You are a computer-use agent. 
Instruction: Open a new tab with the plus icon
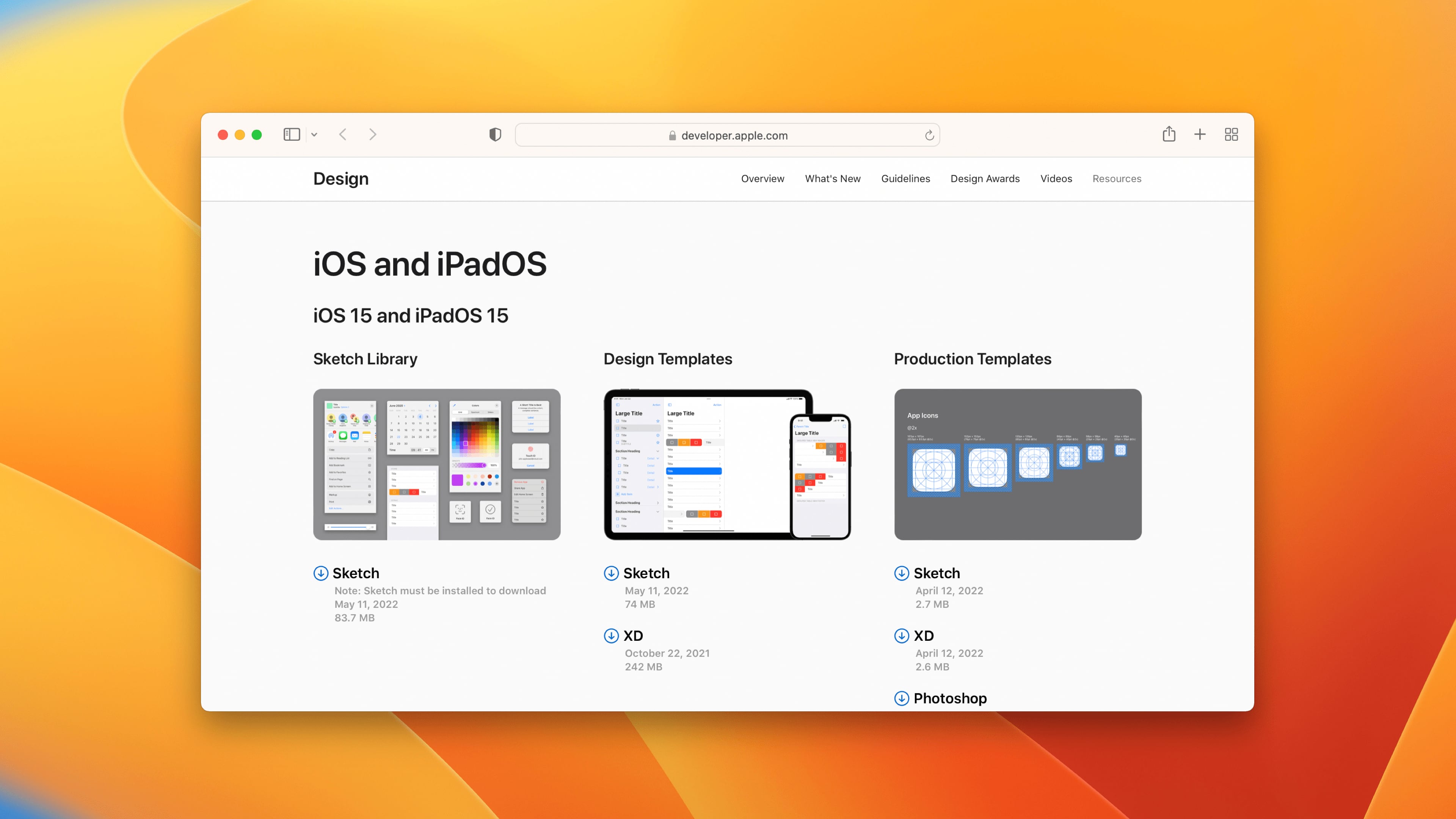click(x=1200, y=135)
